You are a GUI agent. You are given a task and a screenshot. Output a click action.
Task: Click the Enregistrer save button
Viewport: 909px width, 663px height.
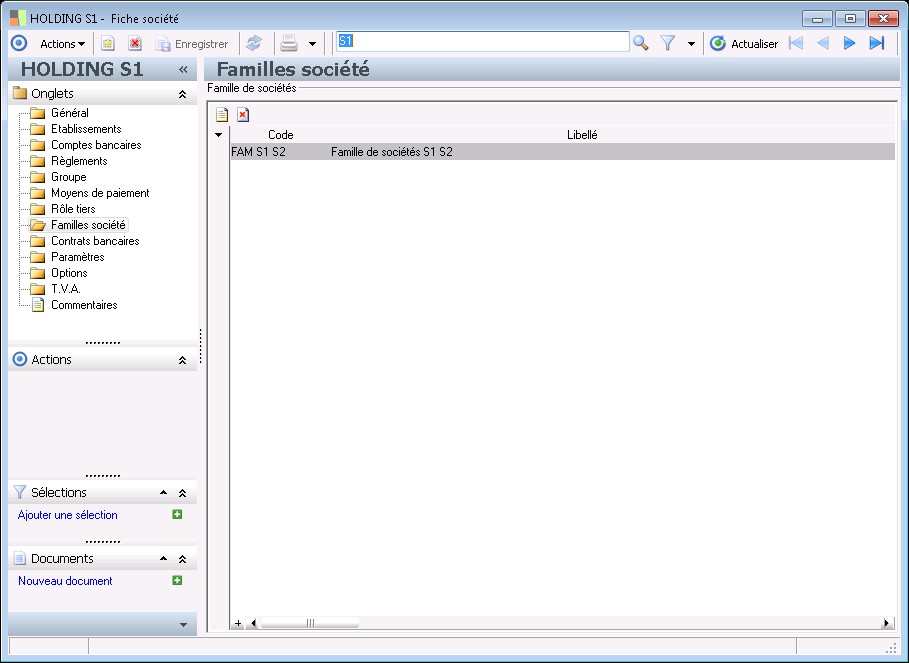point(193,44)
